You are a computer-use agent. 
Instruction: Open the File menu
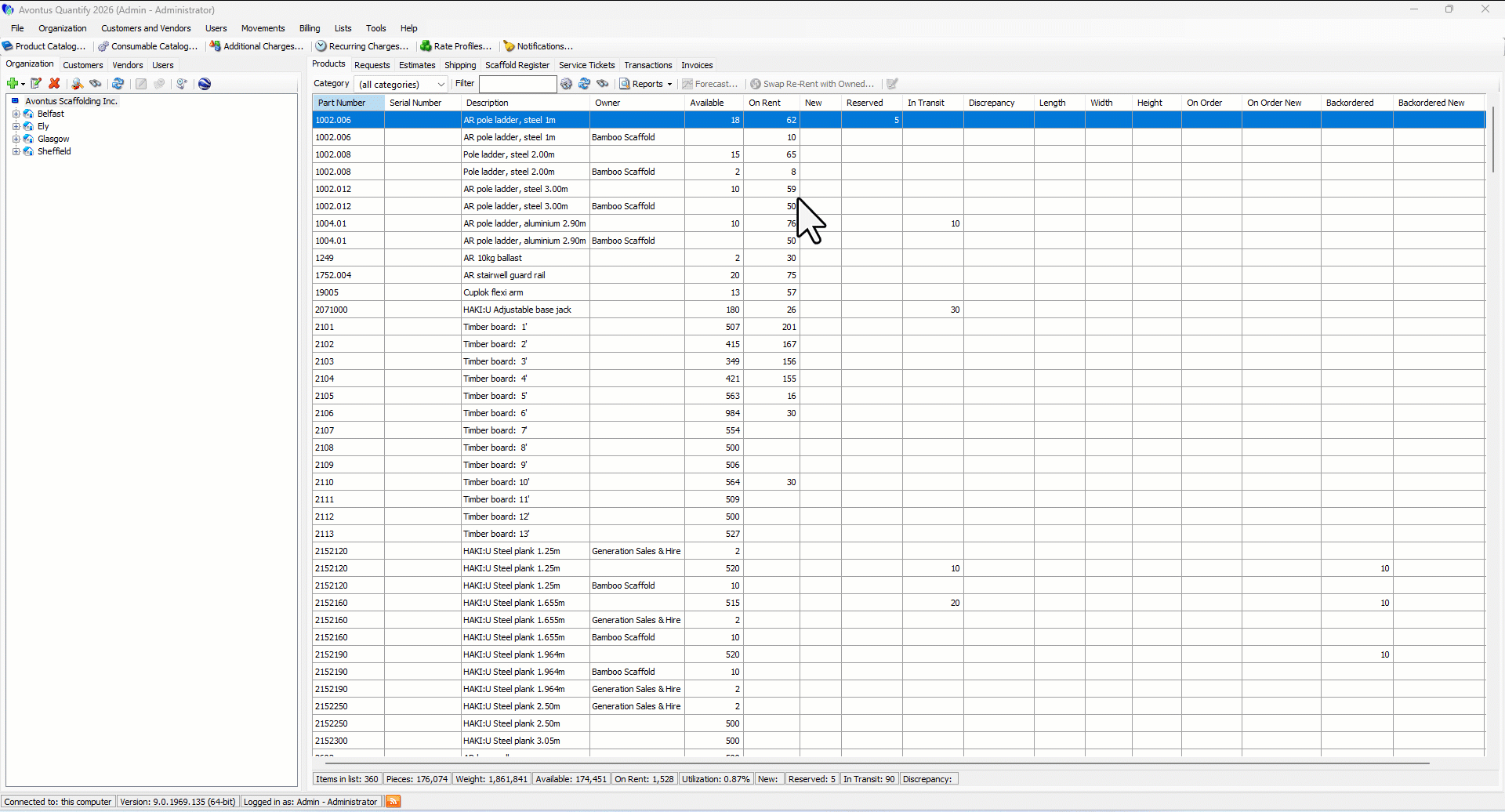[x=17, y=28]
